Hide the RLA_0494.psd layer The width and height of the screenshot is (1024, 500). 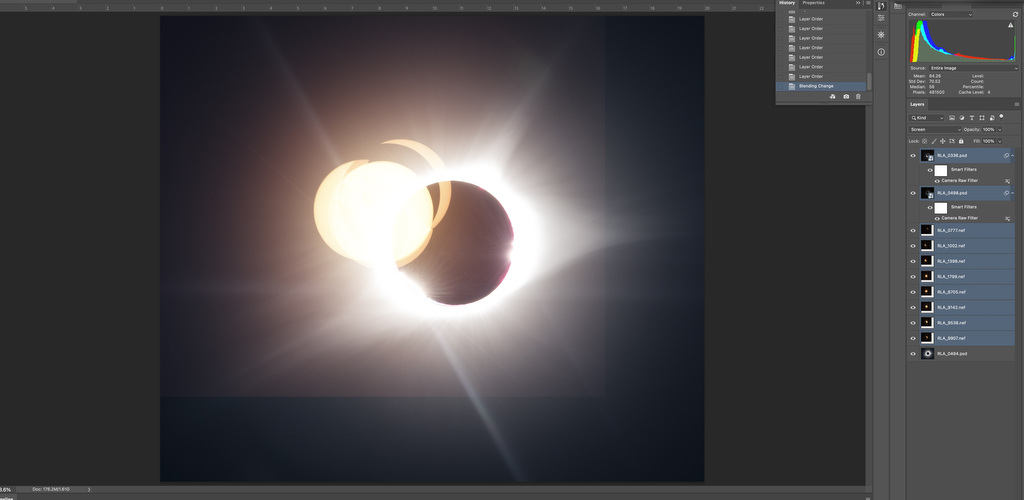pos(913,354)
